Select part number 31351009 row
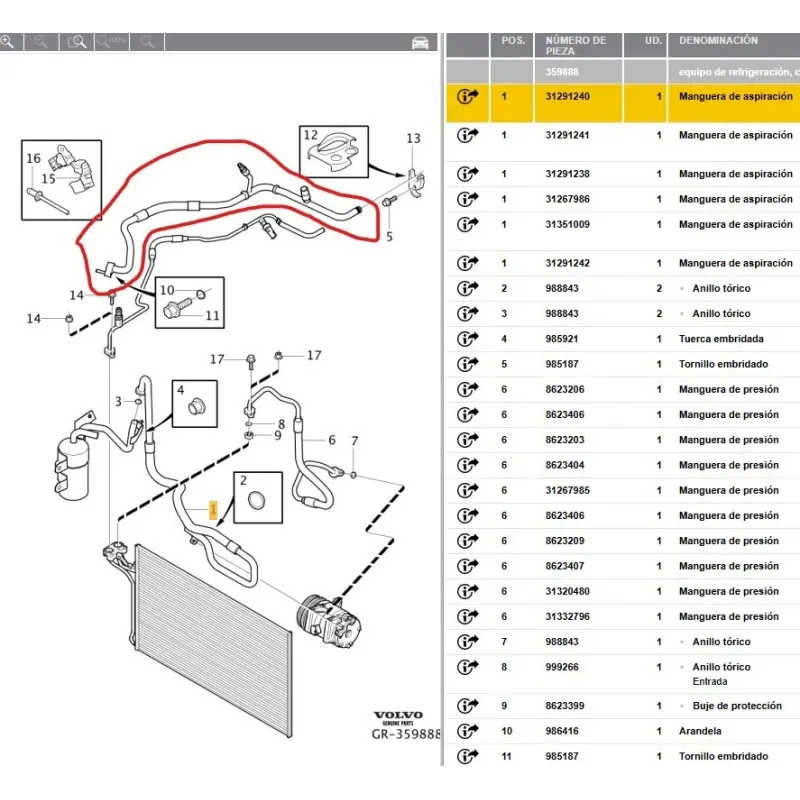The height and width of the screenshot is (800, 800). pos(567,225)
